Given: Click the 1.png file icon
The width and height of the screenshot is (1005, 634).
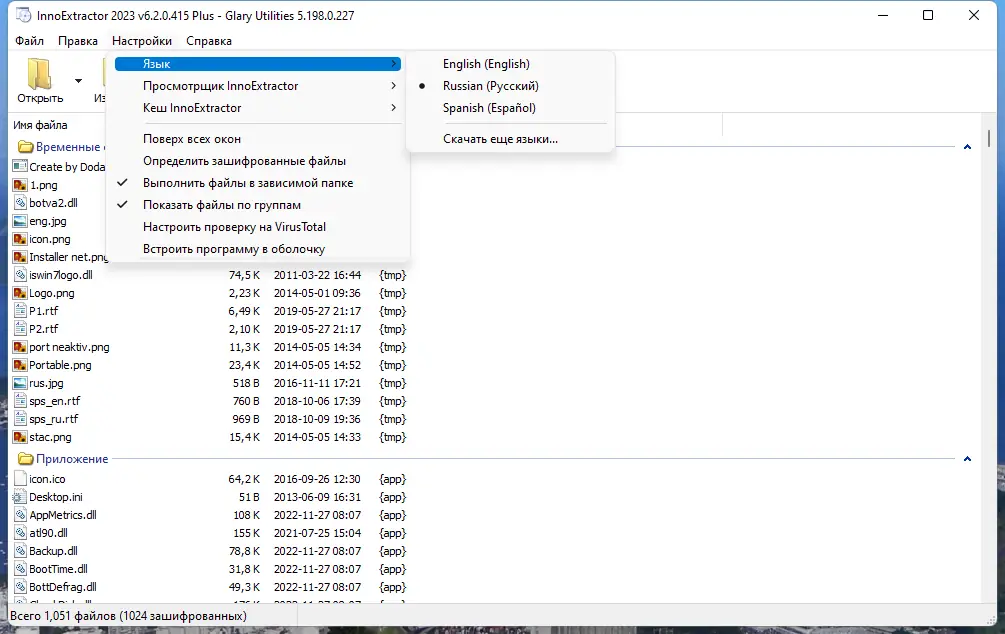Looking at the screenshot, I should 20,185.
